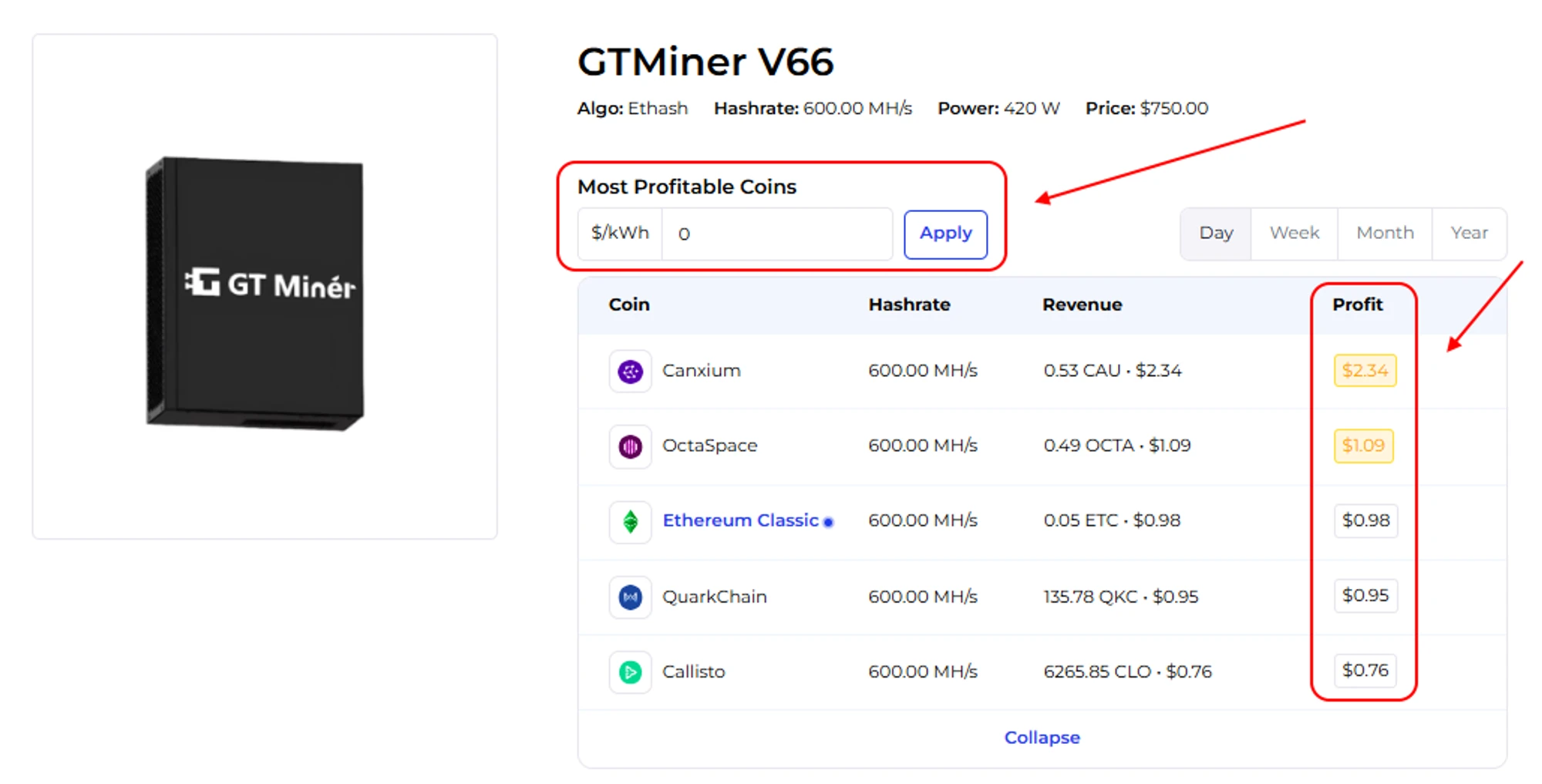The image size is (1542, 784).
Task: Click the OctaSpace $1.09 profit badge
Action: pos(1363,446)
